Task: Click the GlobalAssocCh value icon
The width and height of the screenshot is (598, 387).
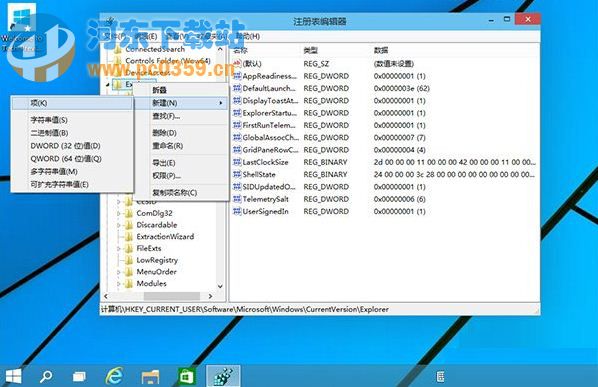Action: point(237,137)
